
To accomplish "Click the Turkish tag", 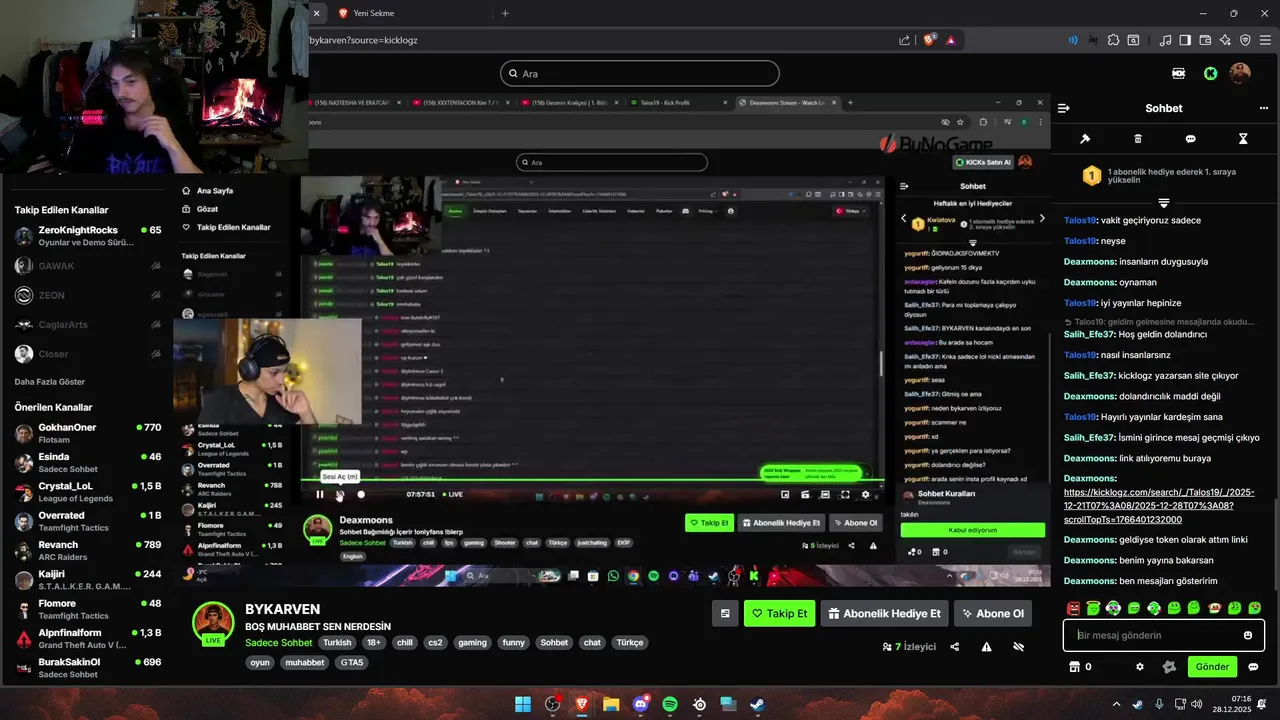I will (x=337, y=643).
